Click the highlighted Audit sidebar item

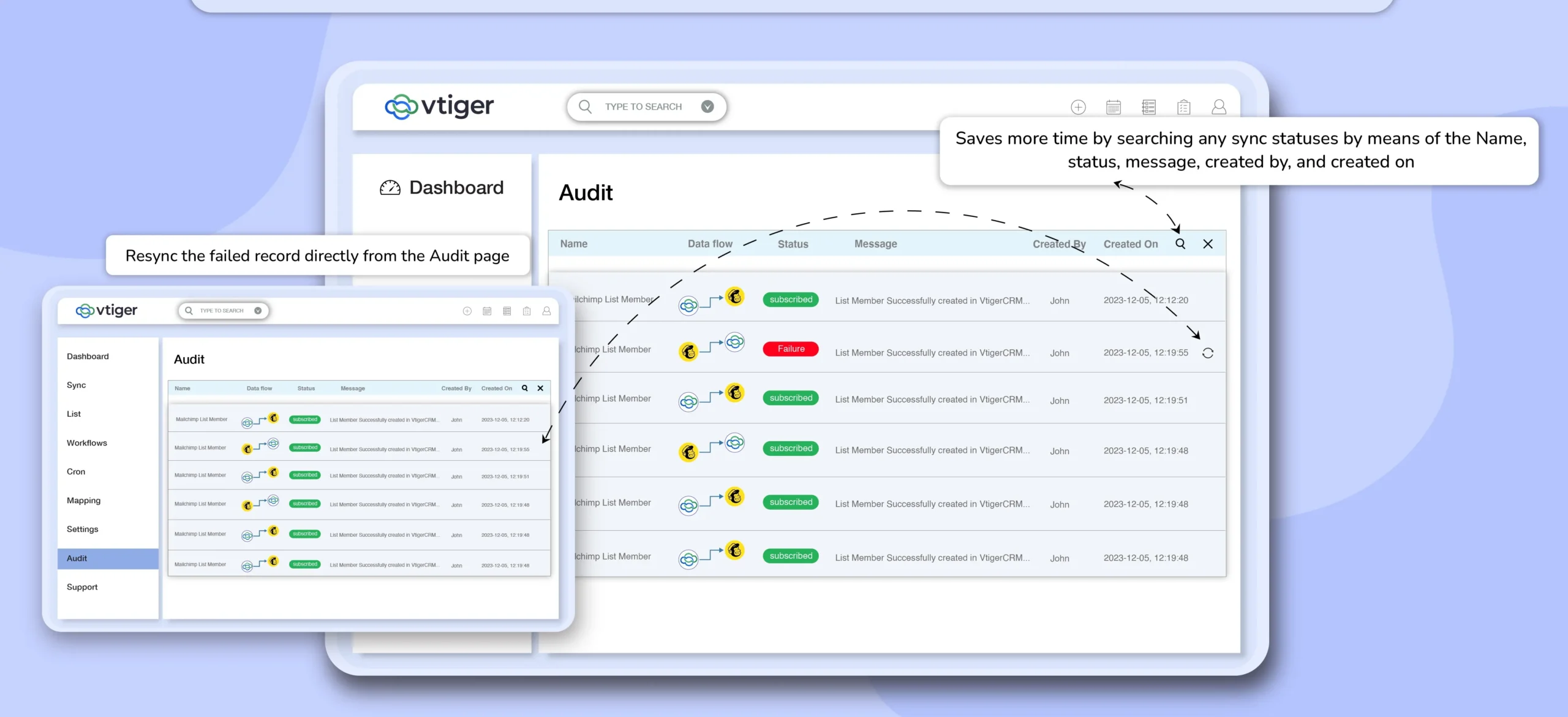77,558
